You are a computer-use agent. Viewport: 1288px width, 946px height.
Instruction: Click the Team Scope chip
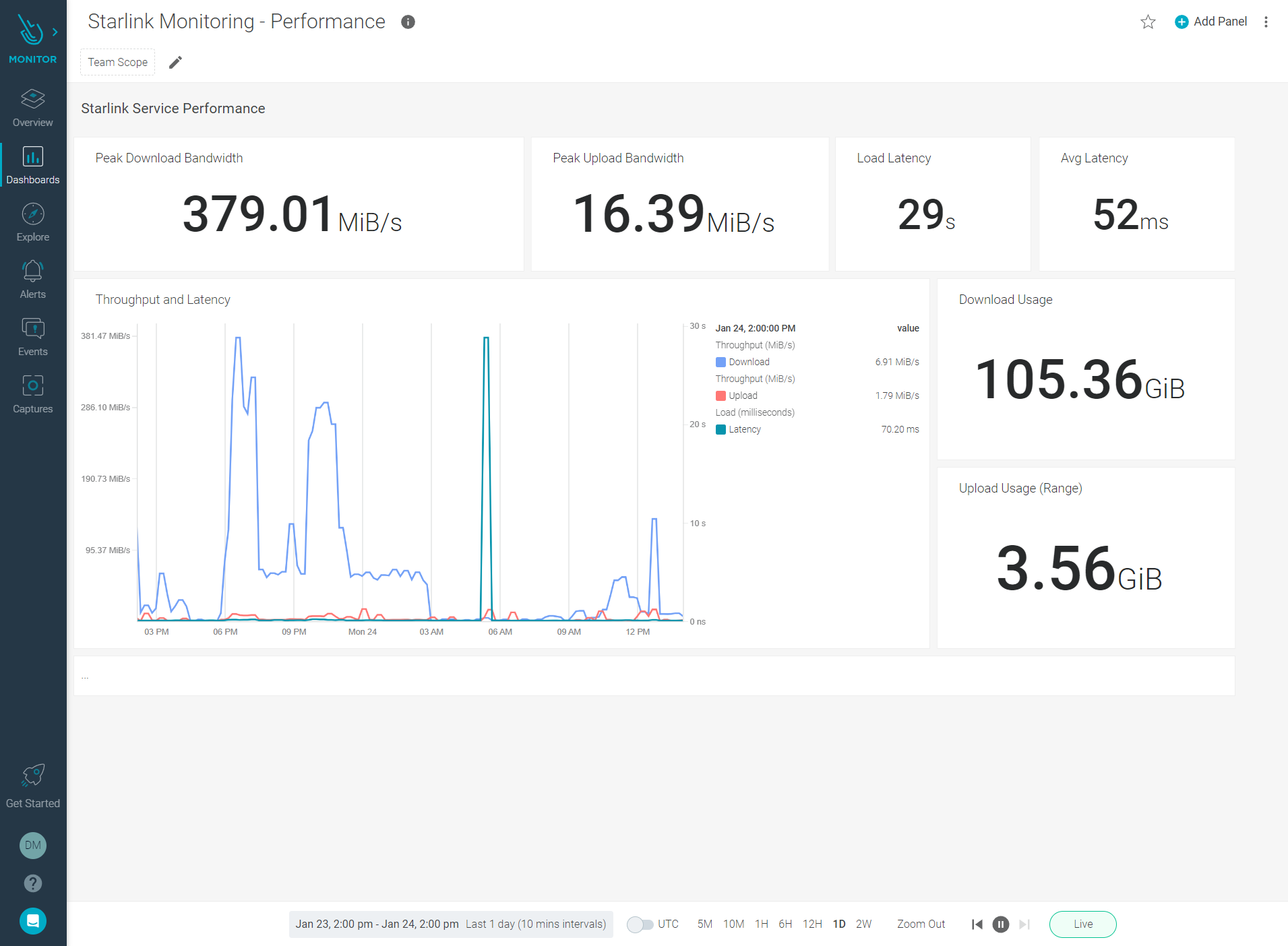tap(117, 62)
